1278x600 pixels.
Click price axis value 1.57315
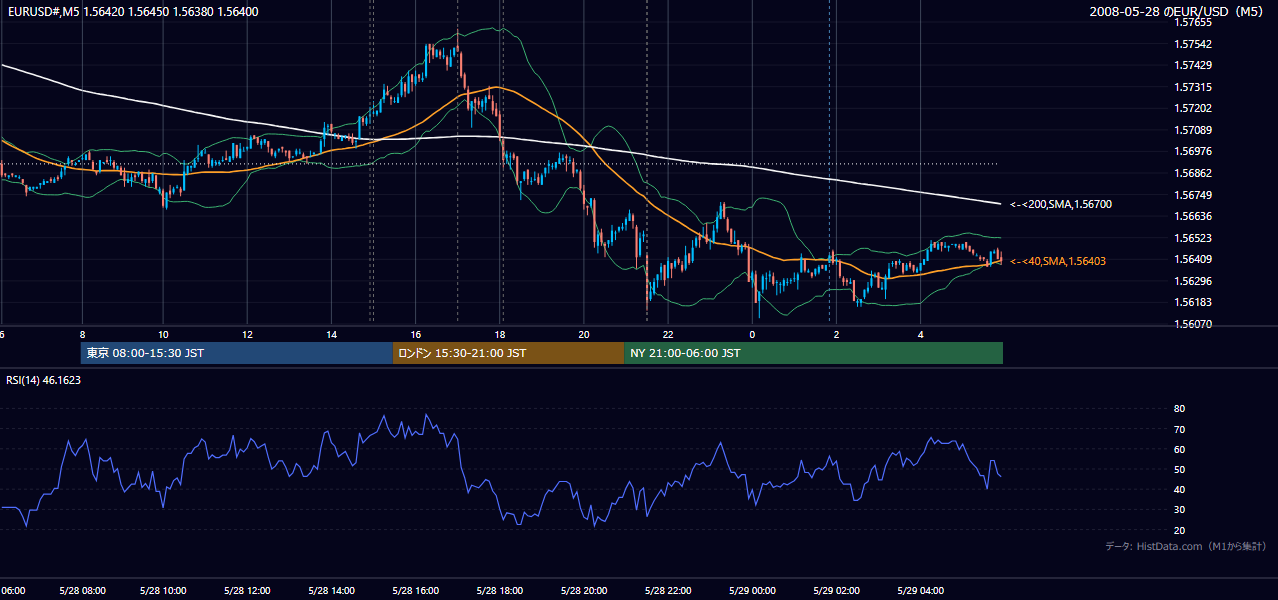pos(1192,87)
